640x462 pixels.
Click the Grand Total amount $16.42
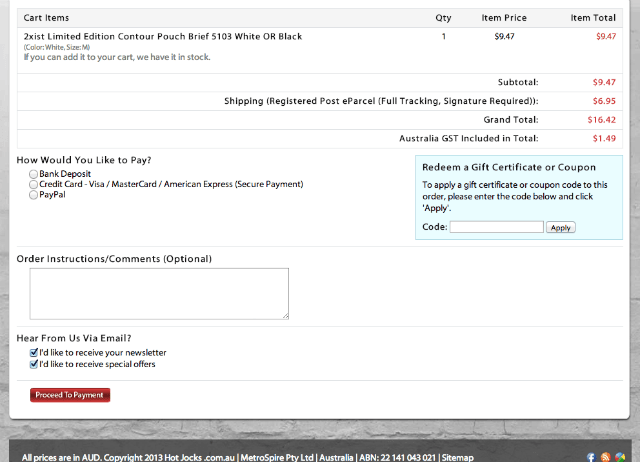point(602,119)
